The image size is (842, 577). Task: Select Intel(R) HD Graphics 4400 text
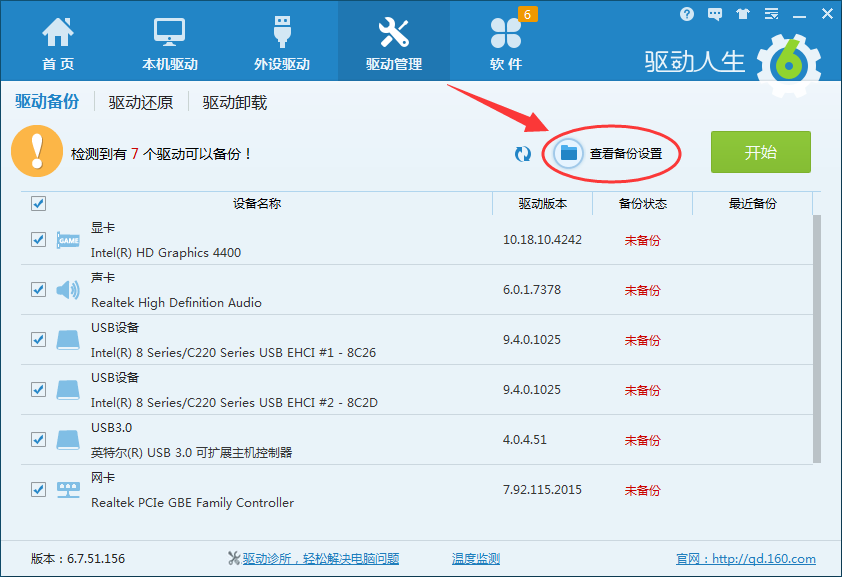[166, 252]
